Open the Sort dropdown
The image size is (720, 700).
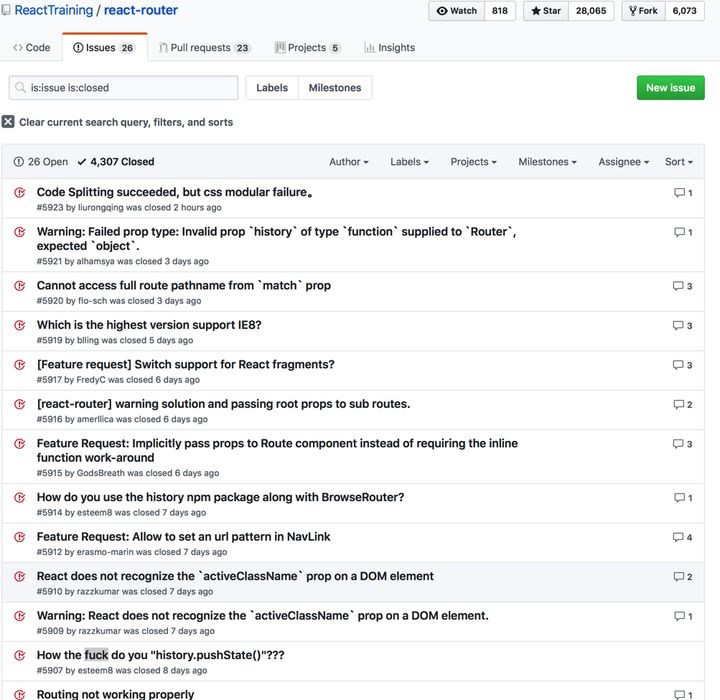679,162
